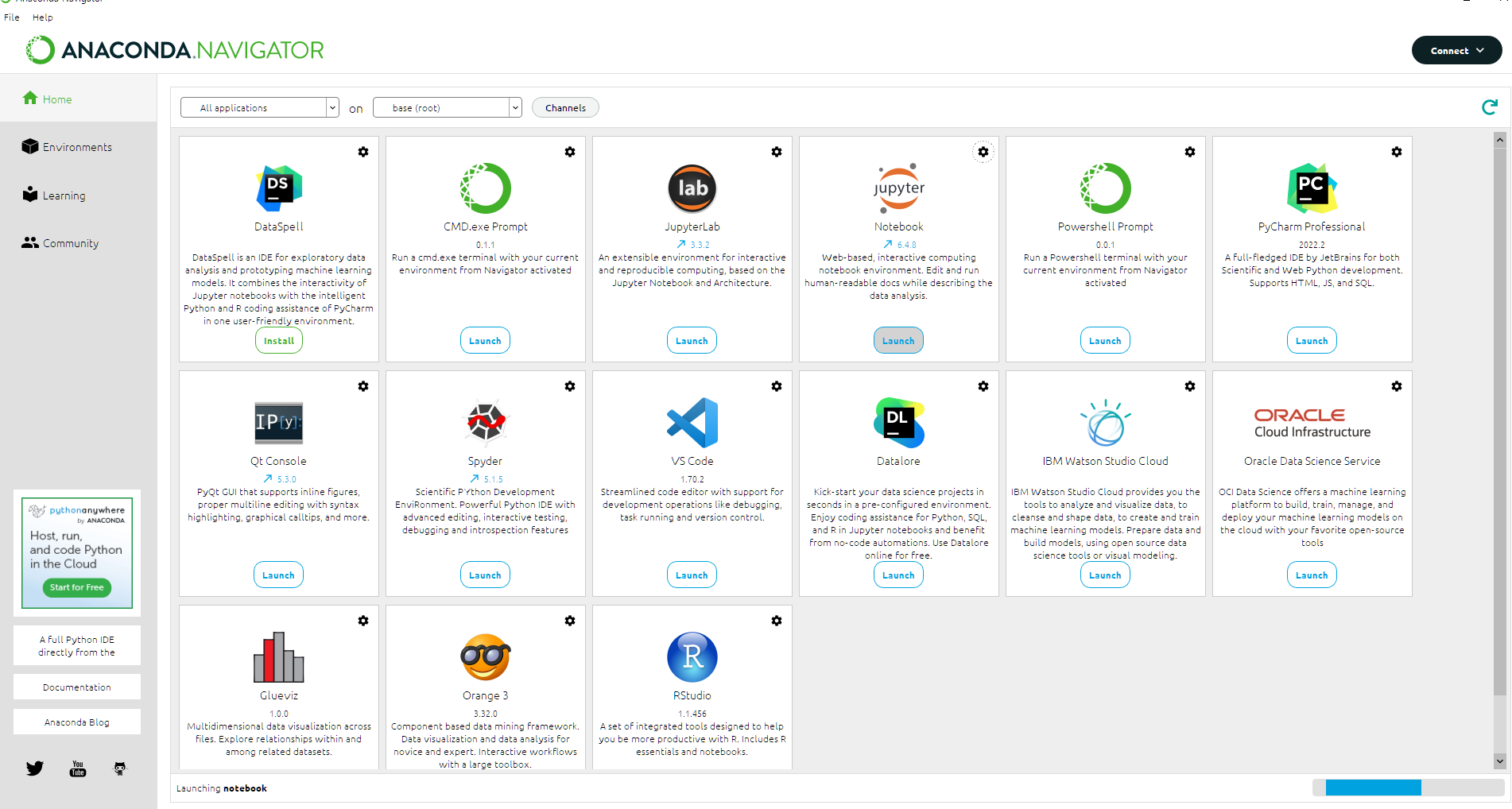Click the Datalore application logo

coord(899,423)
